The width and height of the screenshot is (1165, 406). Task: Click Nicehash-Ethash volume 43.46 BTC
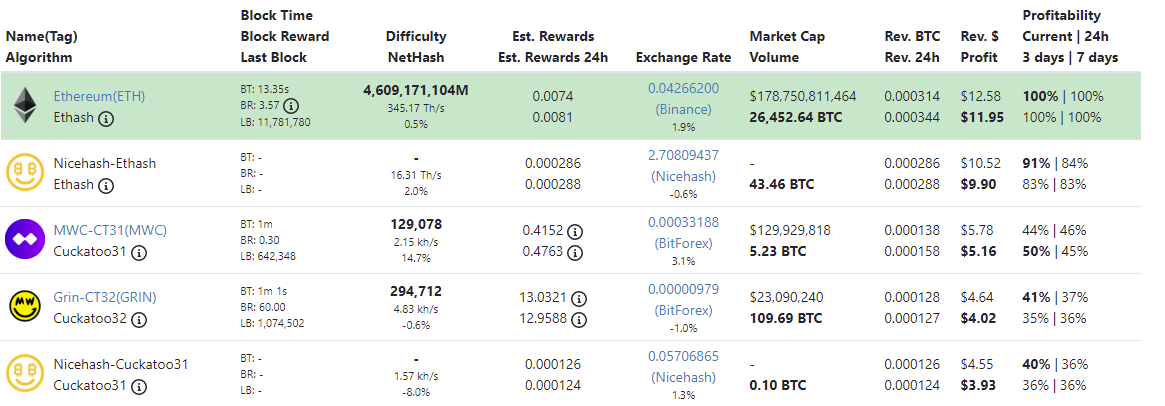(782, 184)
